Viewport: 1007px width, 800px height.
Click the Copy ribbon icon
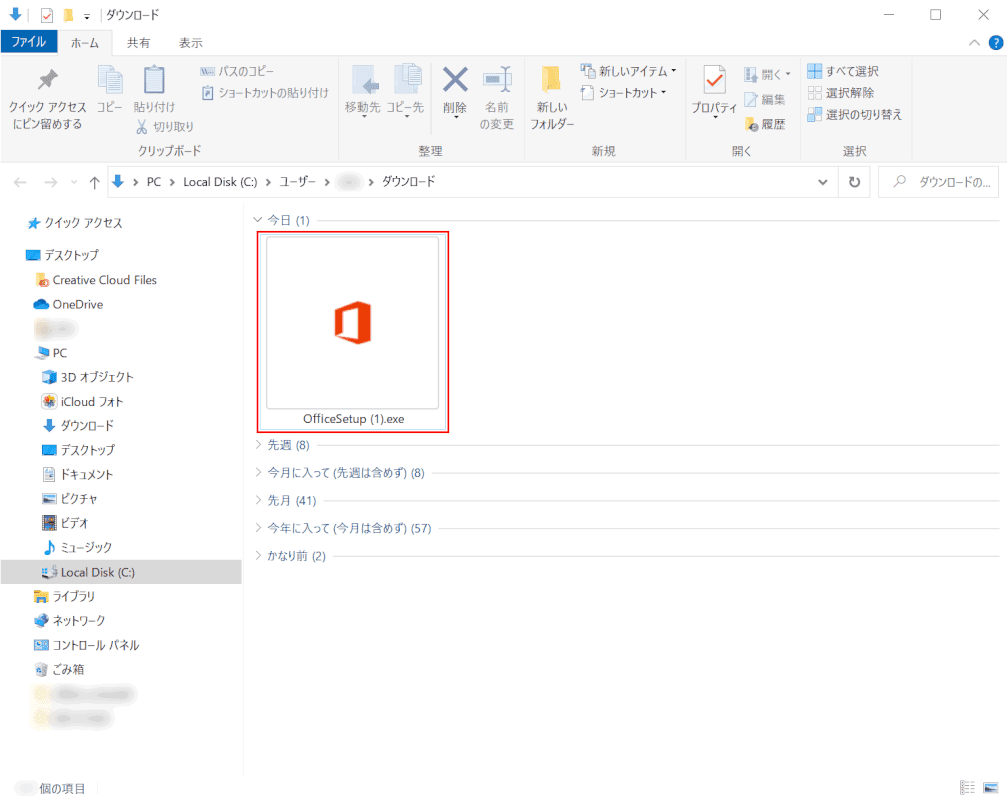click(110, 89)
